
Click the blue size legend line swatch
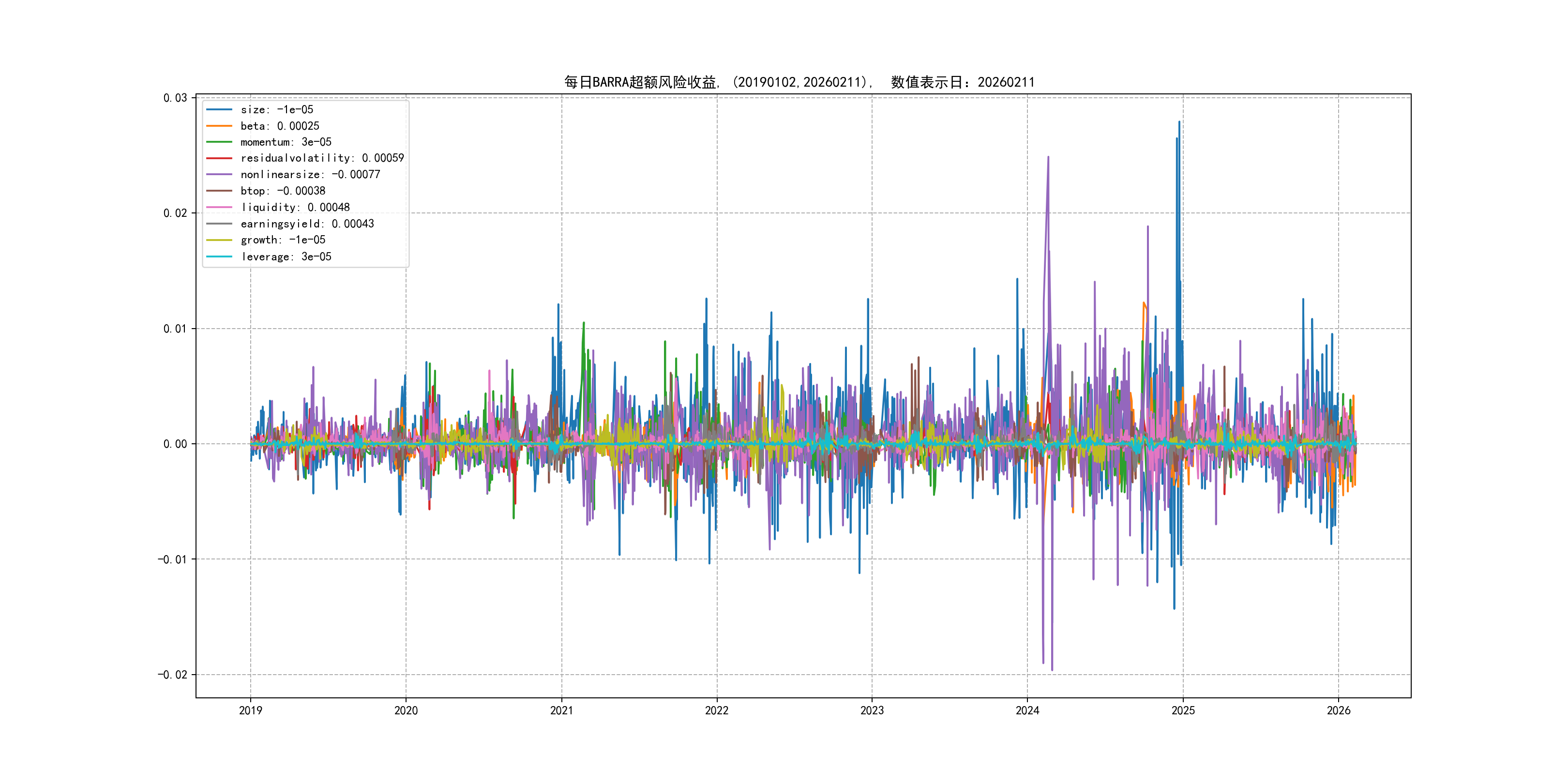tap(219, 109)
